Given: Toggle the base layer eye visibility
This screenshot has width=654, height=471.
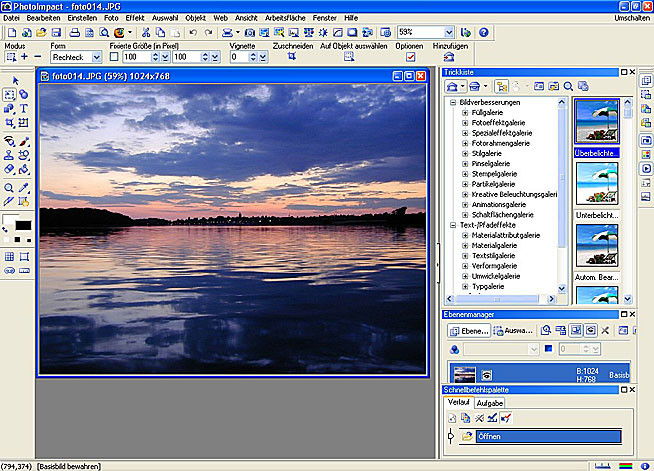Looking at the screenshot, I should (x=486, y=375).
